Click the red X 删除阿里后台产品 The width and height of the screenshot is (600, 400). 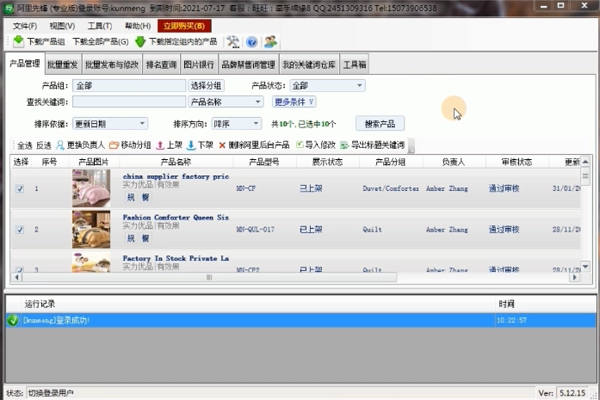(x=222, y=145)
